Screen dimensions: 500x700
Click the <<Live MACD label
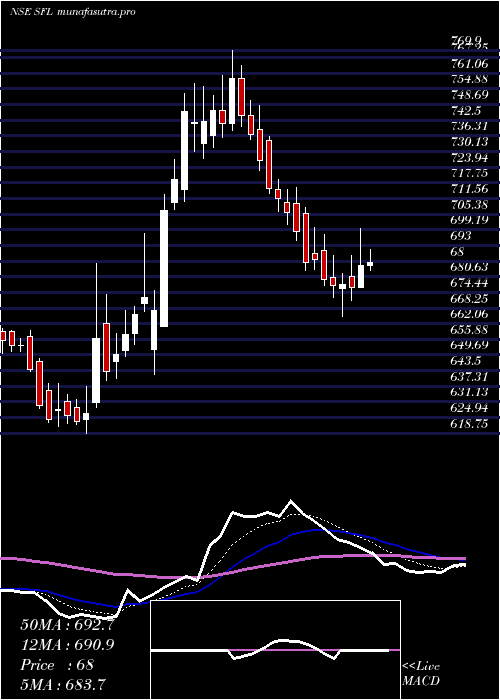[x=421, y=674]
